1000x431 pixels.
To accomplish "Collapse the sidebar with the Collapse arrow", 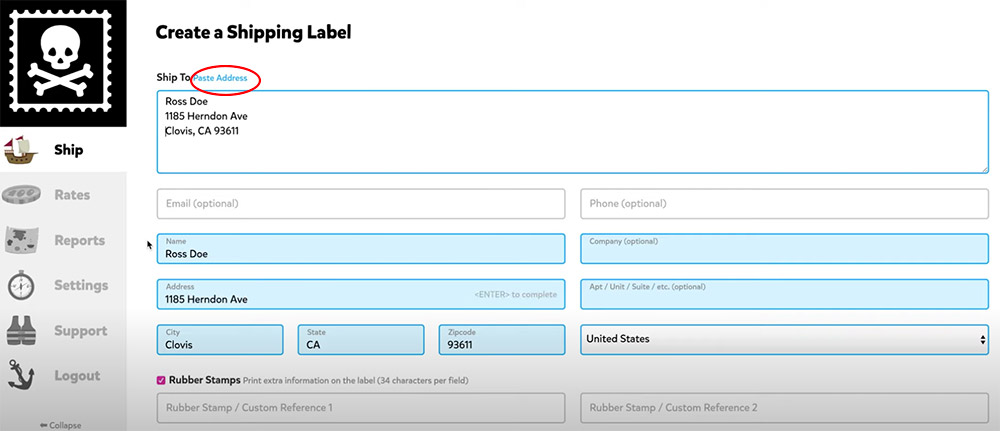I will click(x=60, y=425).
